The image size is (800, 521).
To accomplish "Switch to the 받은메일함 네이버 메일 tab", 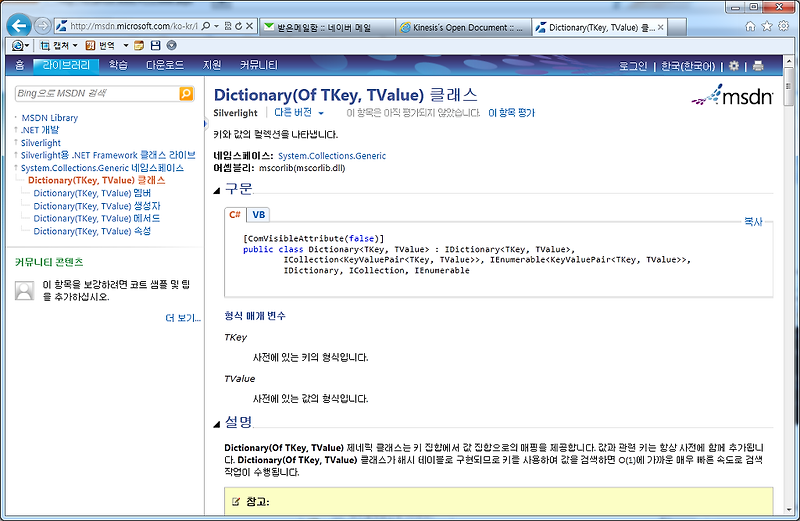I will pos(327,28).
